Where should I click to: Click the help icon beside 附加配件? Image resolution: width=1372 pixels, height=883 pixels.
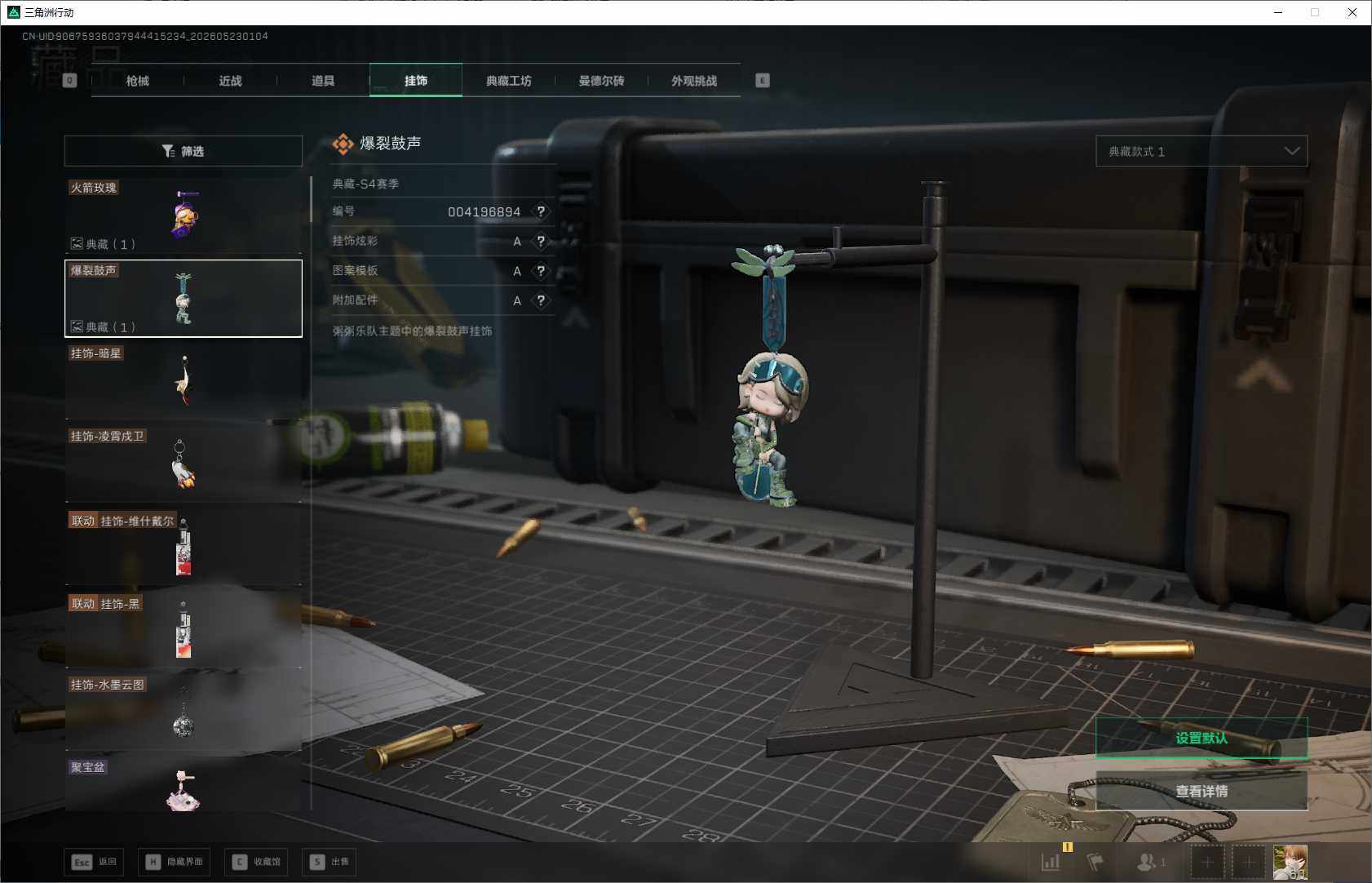click(x=541, y=300)
